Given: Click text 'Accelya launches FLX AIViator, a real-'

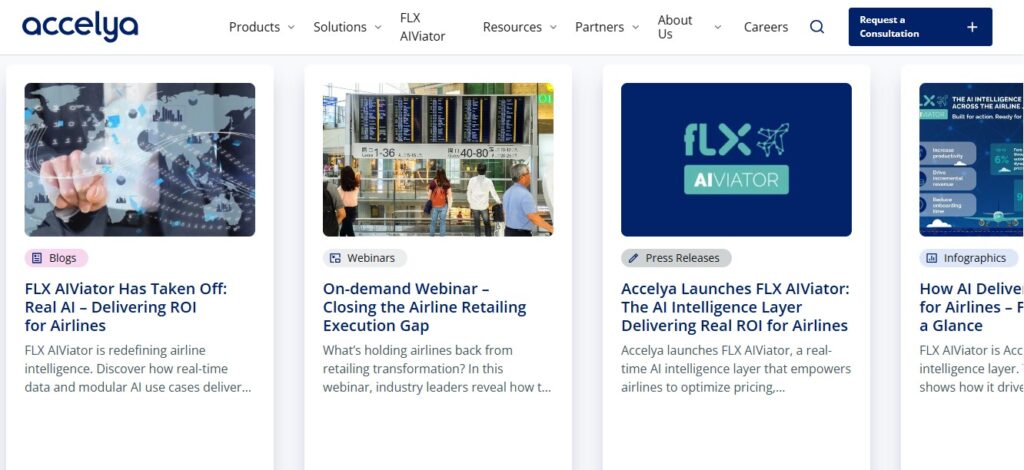Looking at the screenshot, I should [726, 351].
